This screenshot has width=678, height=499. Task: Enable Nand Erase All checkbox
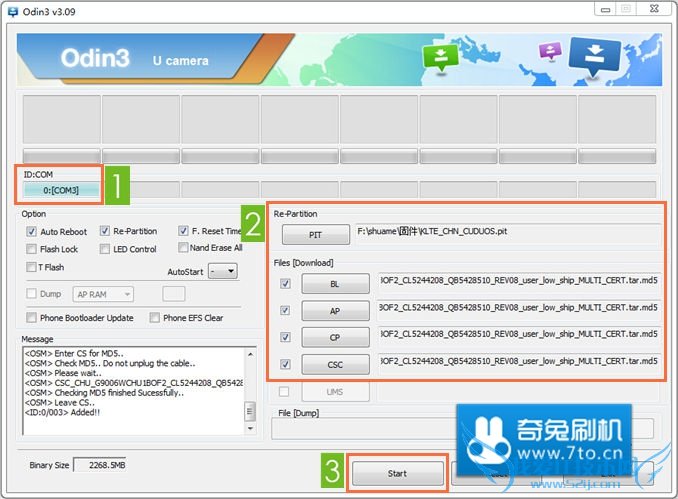tap(183, 247)
